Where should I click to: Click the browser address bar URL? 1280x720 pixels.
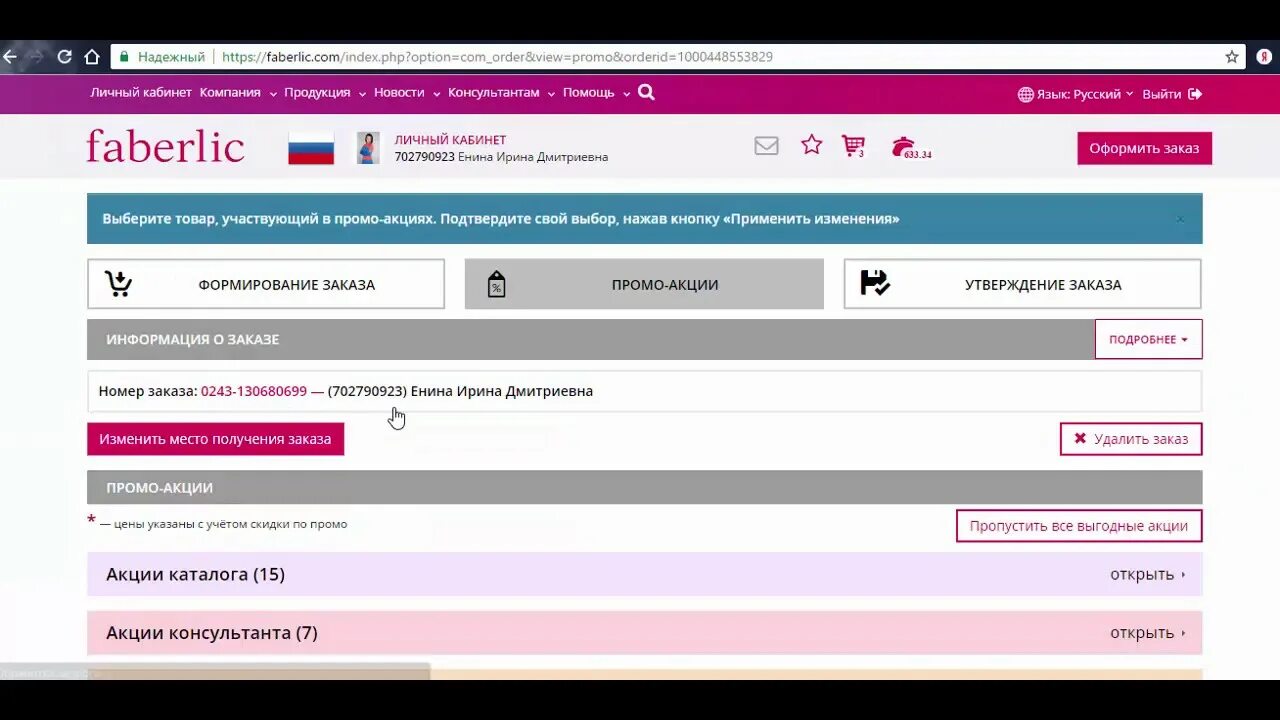497,57
